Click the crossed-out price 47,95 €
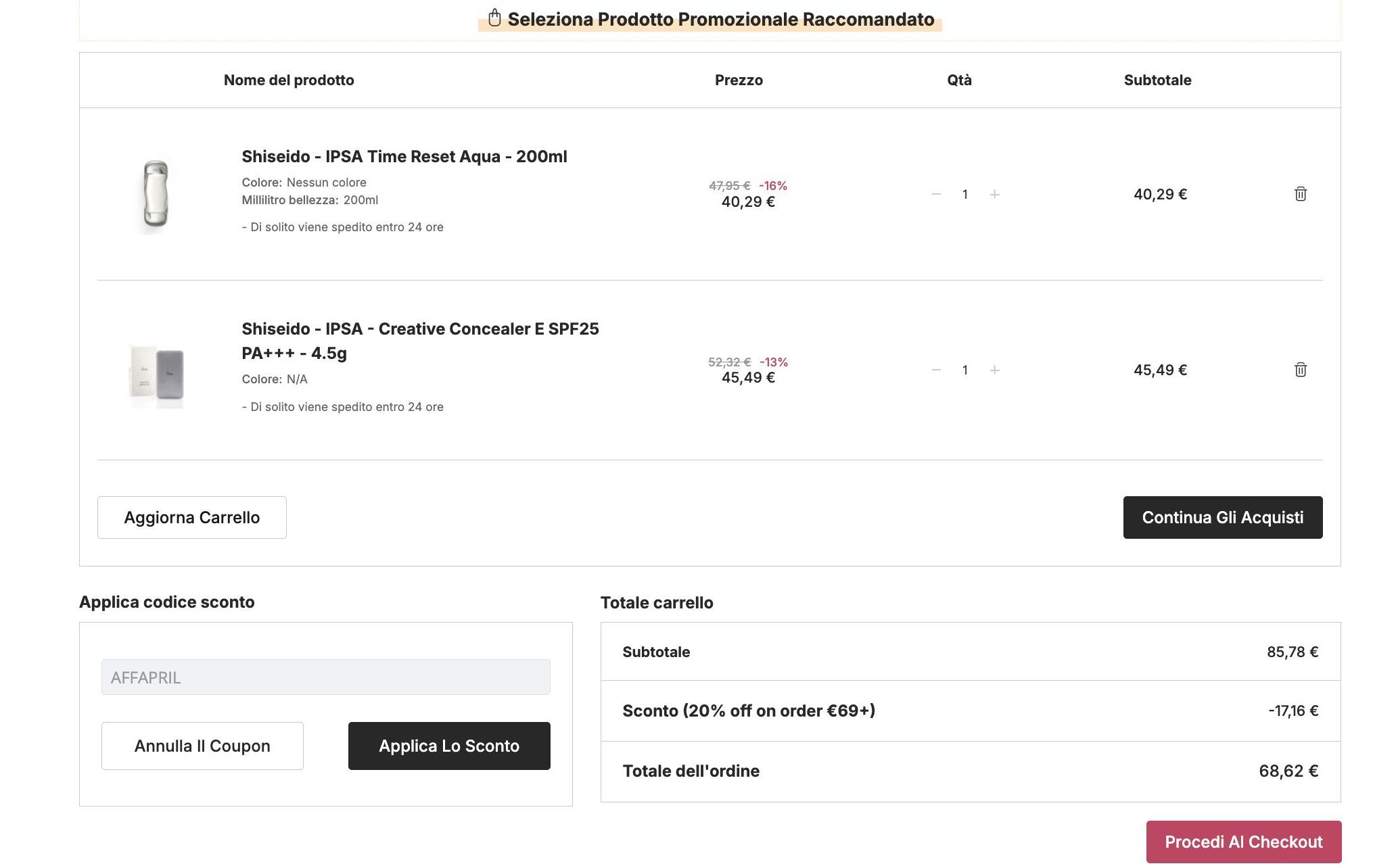This screenshot has height=868, width=1396. tap(729, 185)
